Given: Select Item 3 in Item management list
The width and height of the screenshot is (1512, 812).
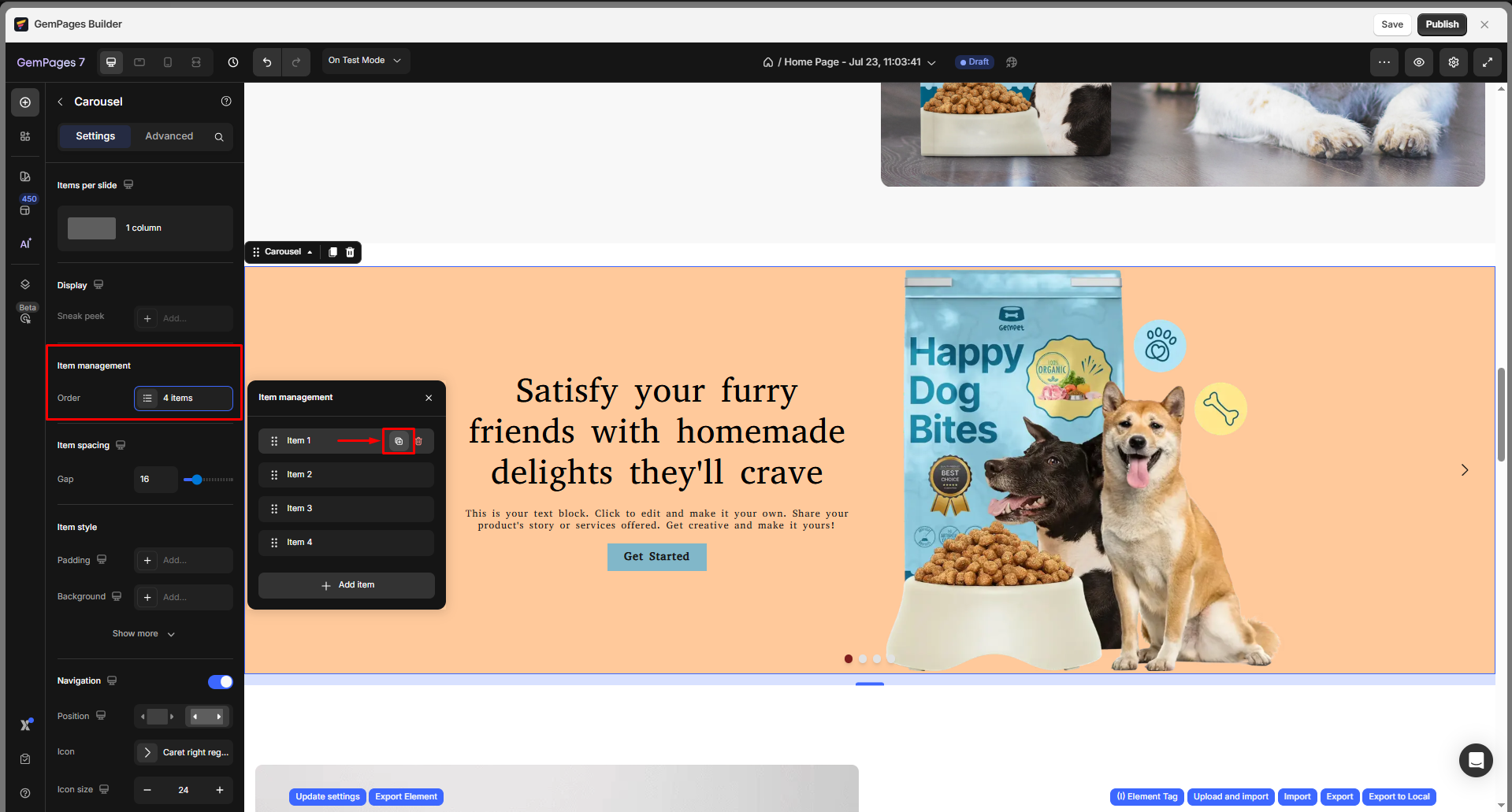Looking at the screenshot, I should [x=346, y=509].
